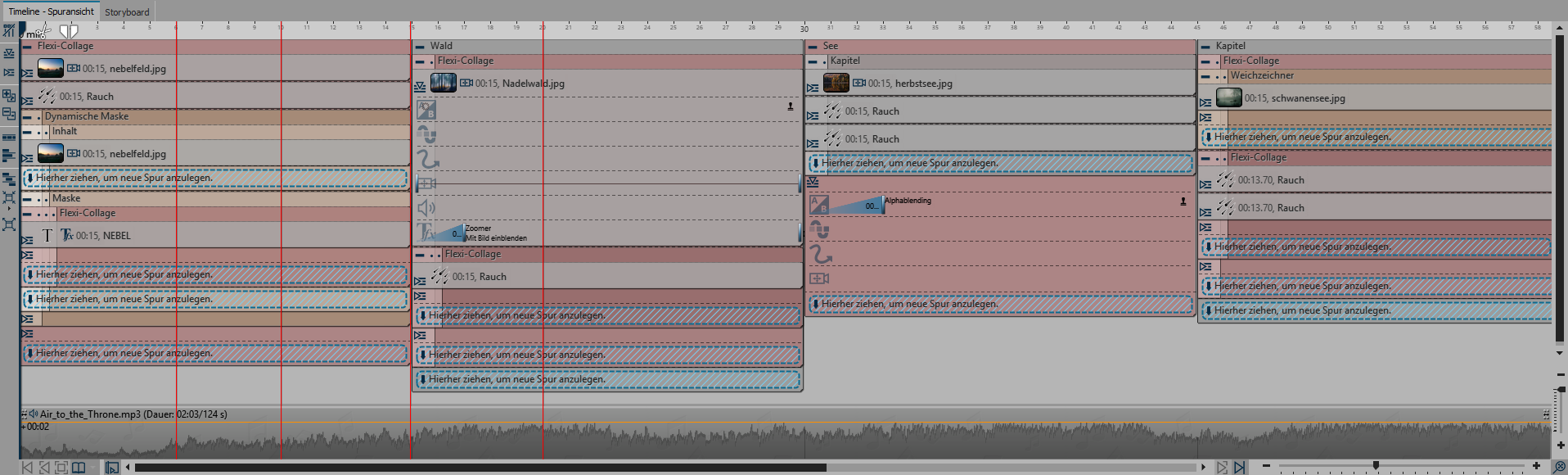1568x475 pixels.
Task: Select the Air_to_the_Throne.mp3 audio track title
Action: coord(134,414)
